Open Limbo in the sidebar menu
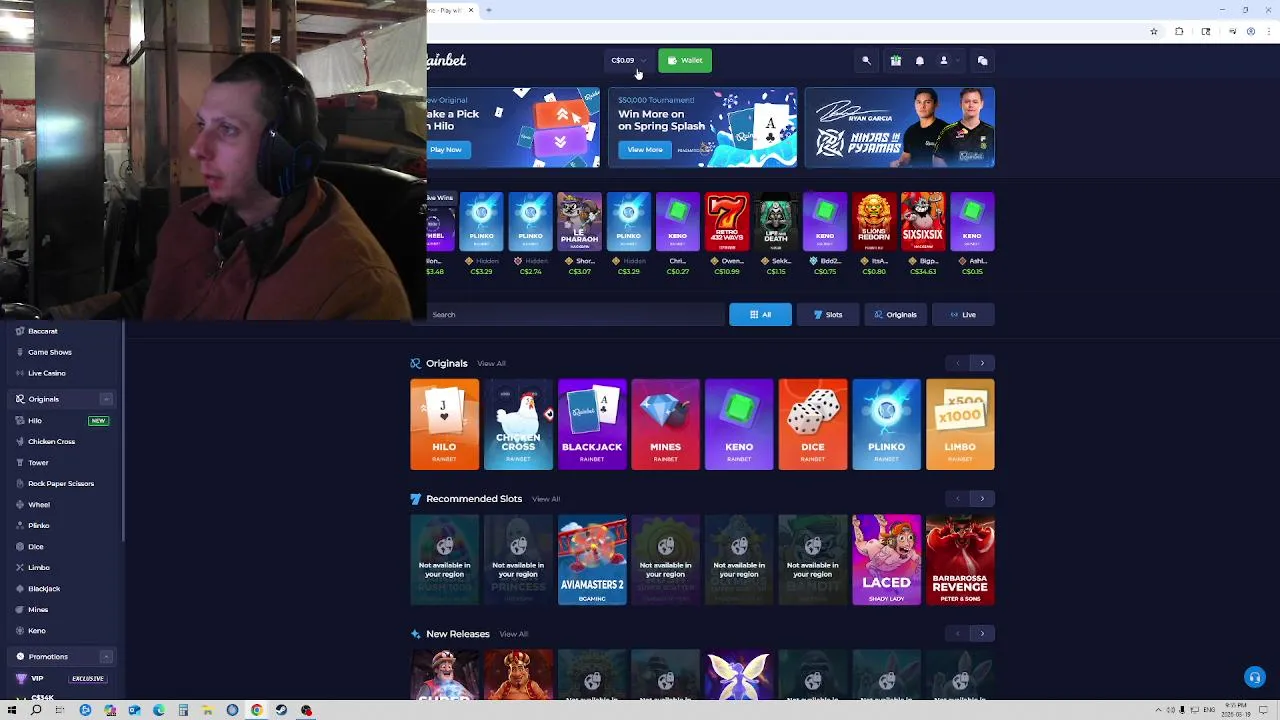Image resolution: width=1280 pixels, height=720 pixels. click(38, 568)
